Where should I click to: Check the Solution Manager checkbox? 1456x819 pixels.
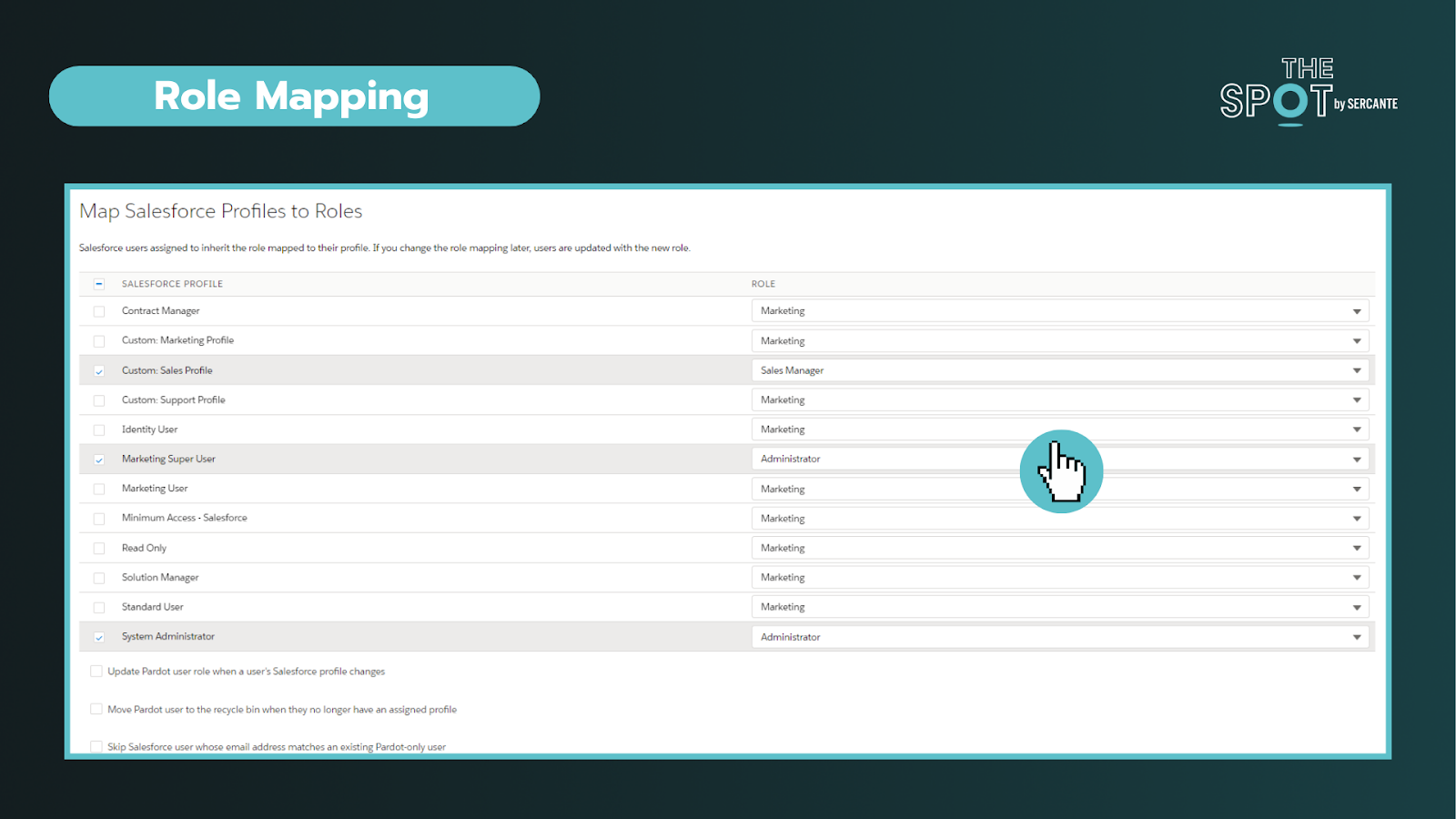tap(99, 578)
